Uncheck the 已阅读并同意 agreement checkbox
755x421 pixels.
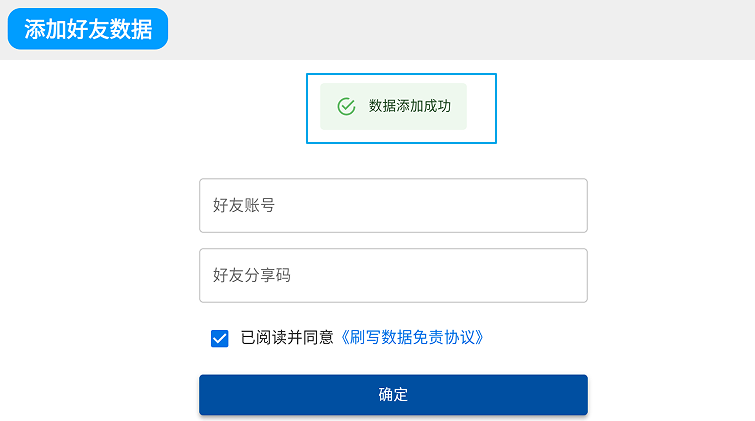pos(220,338)
